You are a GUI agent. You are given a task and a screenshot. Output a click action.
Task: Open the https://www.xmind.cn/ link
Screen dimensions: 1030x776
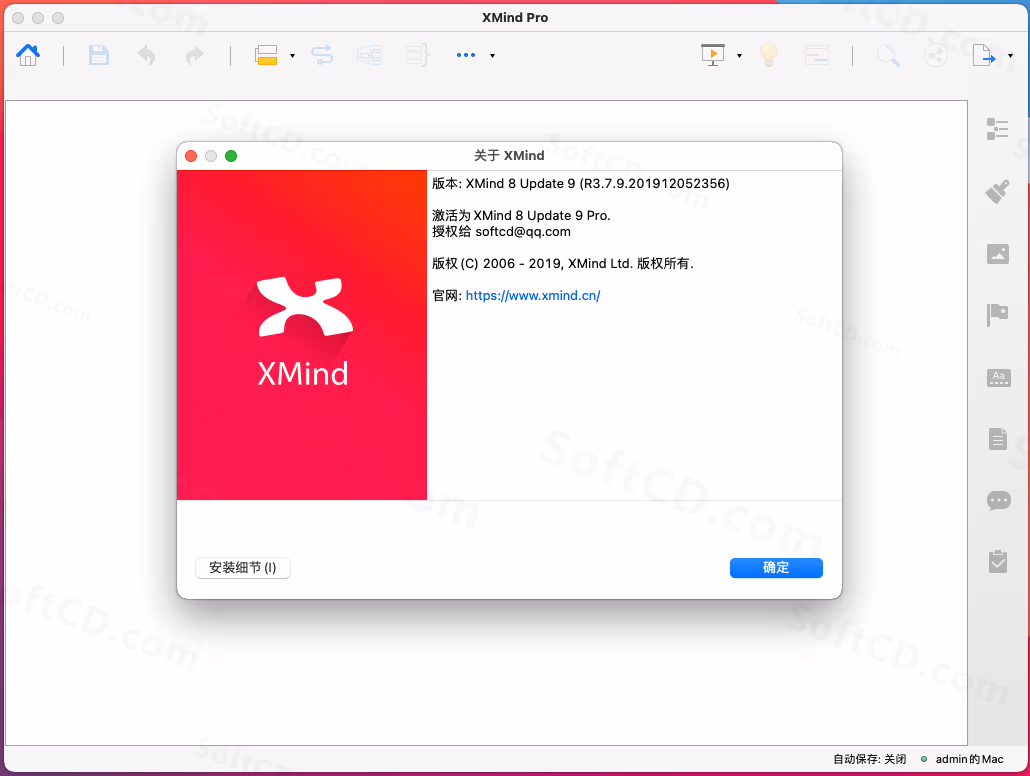pos(533,296)
